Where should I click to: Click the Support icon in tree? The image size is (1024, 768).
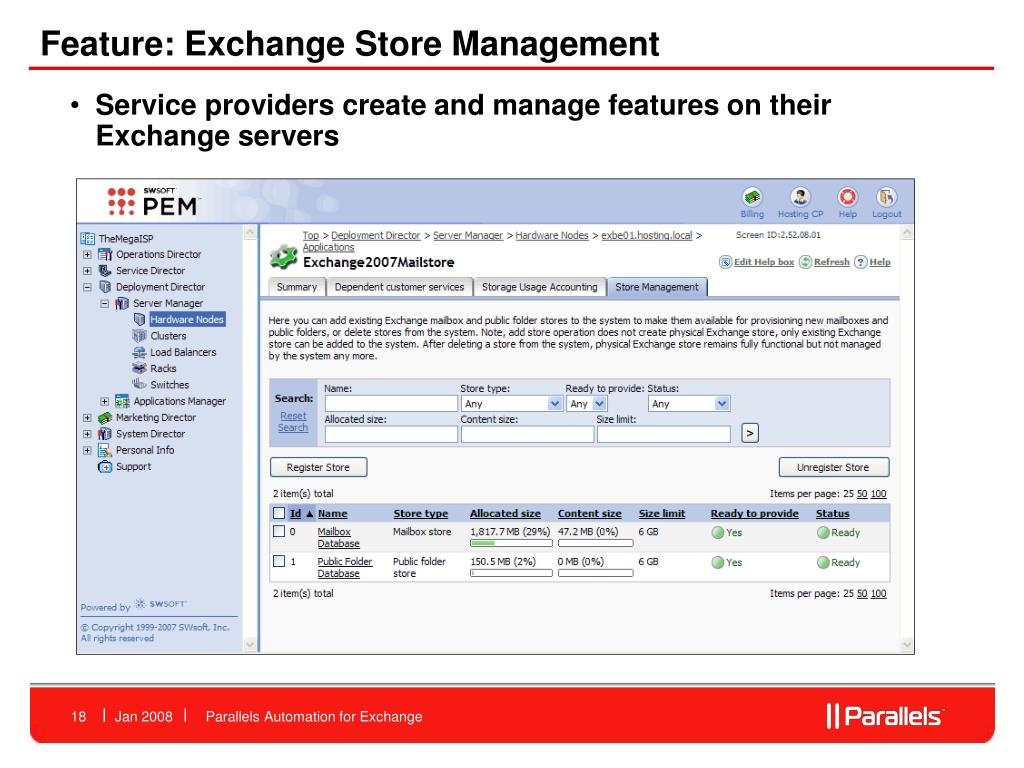click(105, 466)
